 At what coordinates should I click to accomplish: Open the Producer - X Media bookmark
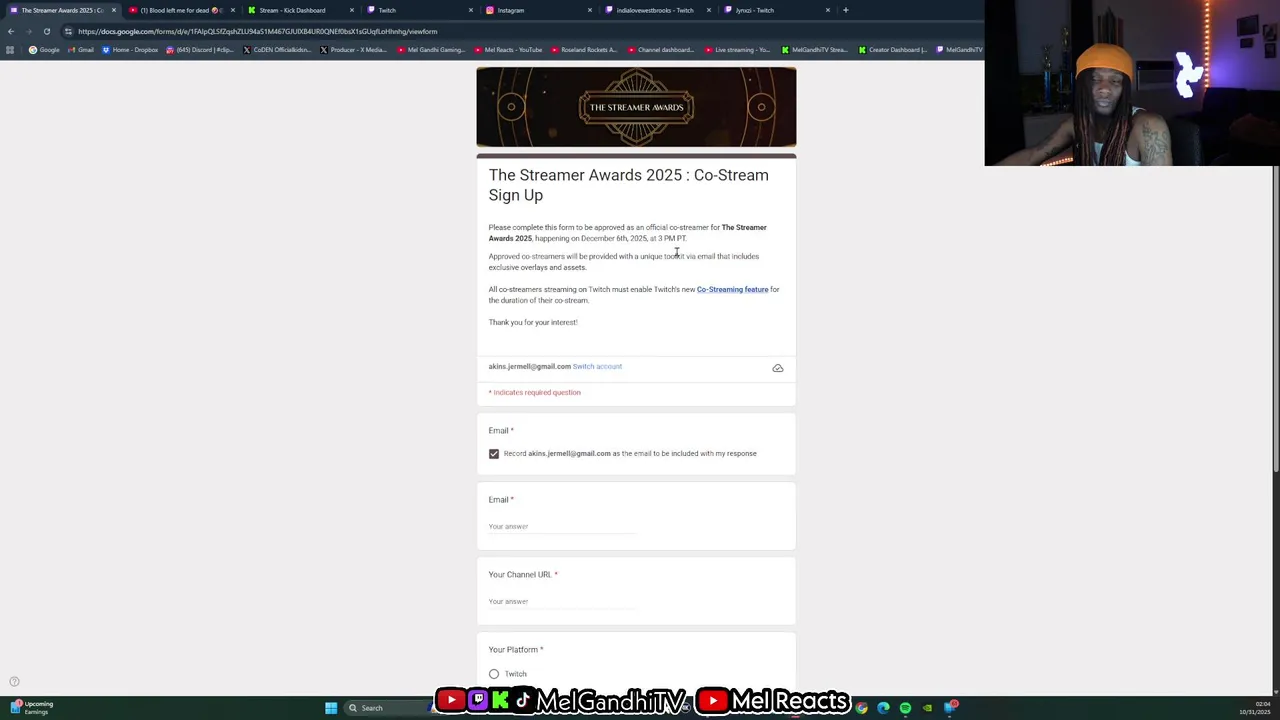[x=353, y=50]
